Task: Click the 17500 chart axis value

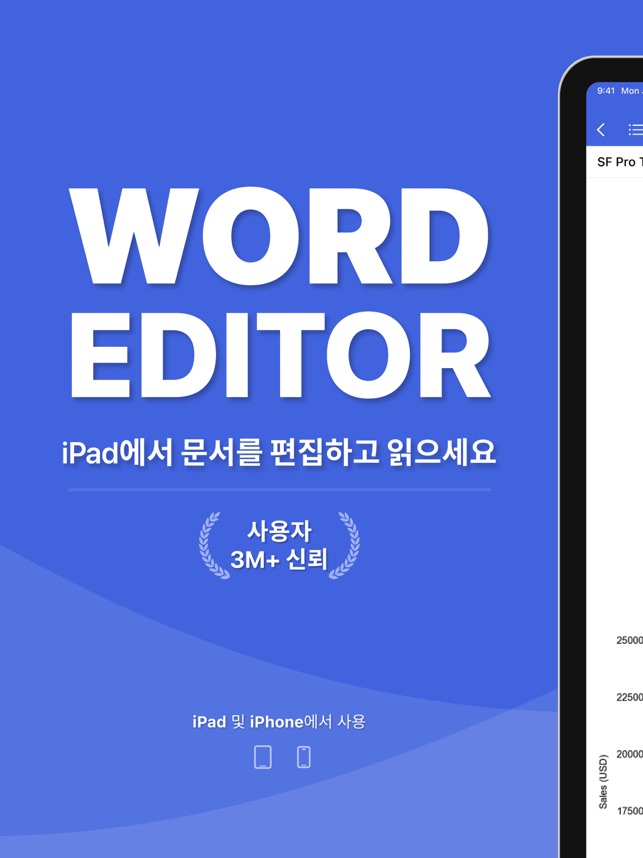Action: click(629, 811)
